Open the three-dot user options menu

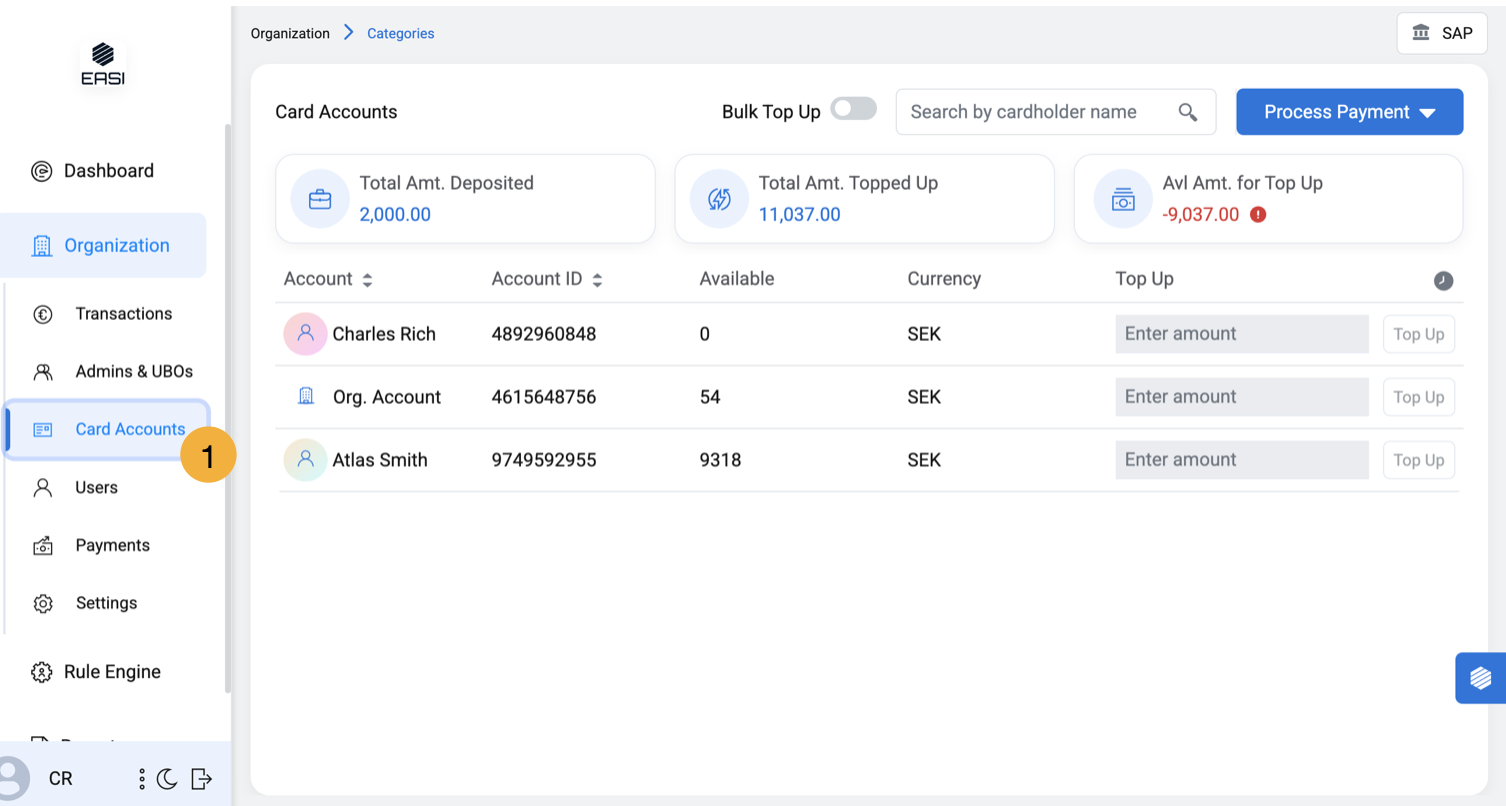tap(142, 778)
